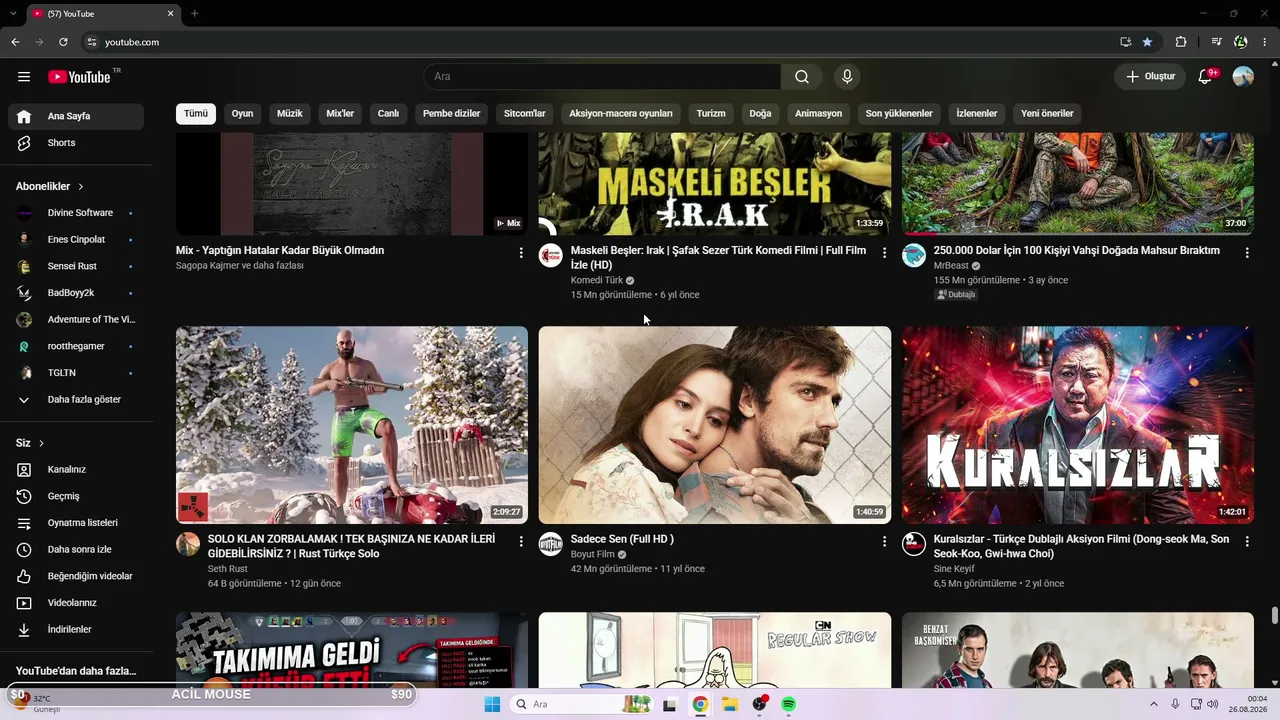Open the Windows Start menu
Viewport: 1280px width, 720px height.
492,704
